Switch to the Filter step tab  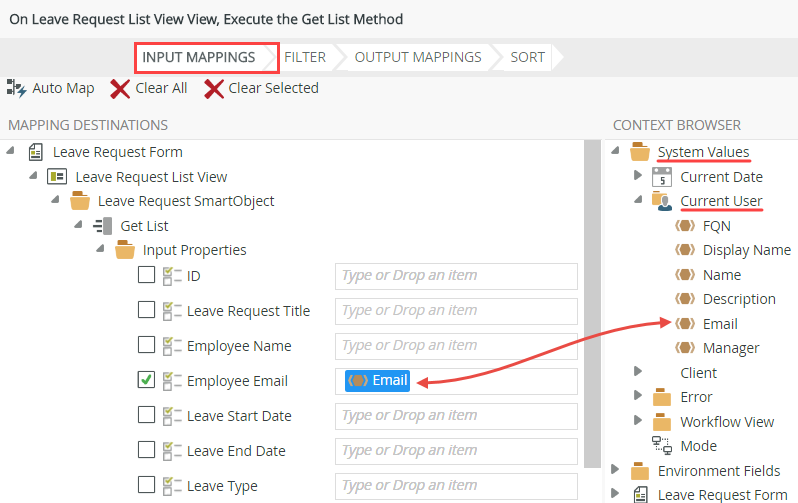[307, 58]
